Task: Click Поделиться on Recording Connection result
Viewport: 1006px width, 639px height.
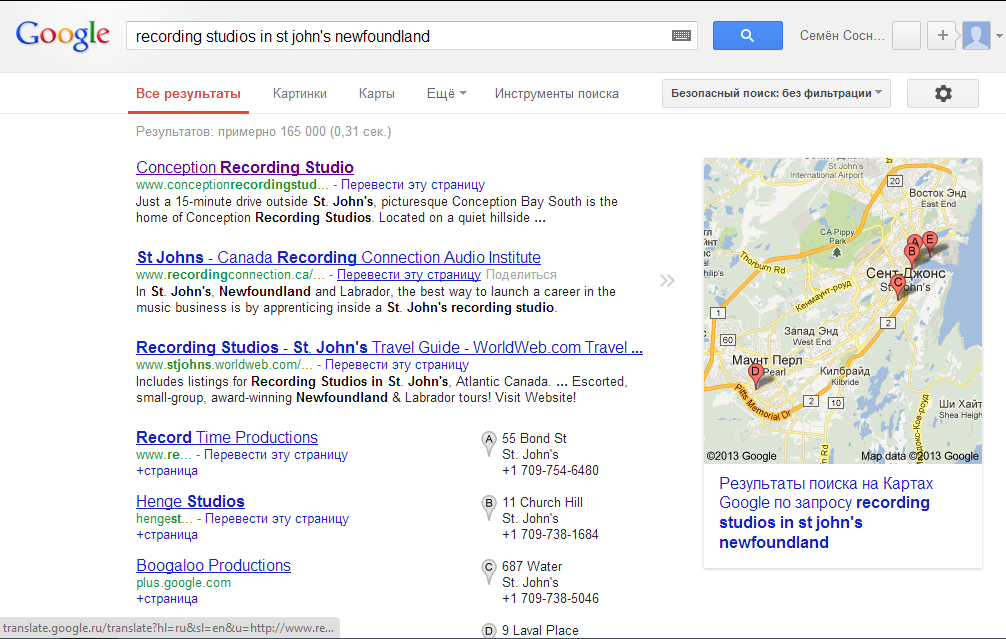Action: [x=521, y=275]
